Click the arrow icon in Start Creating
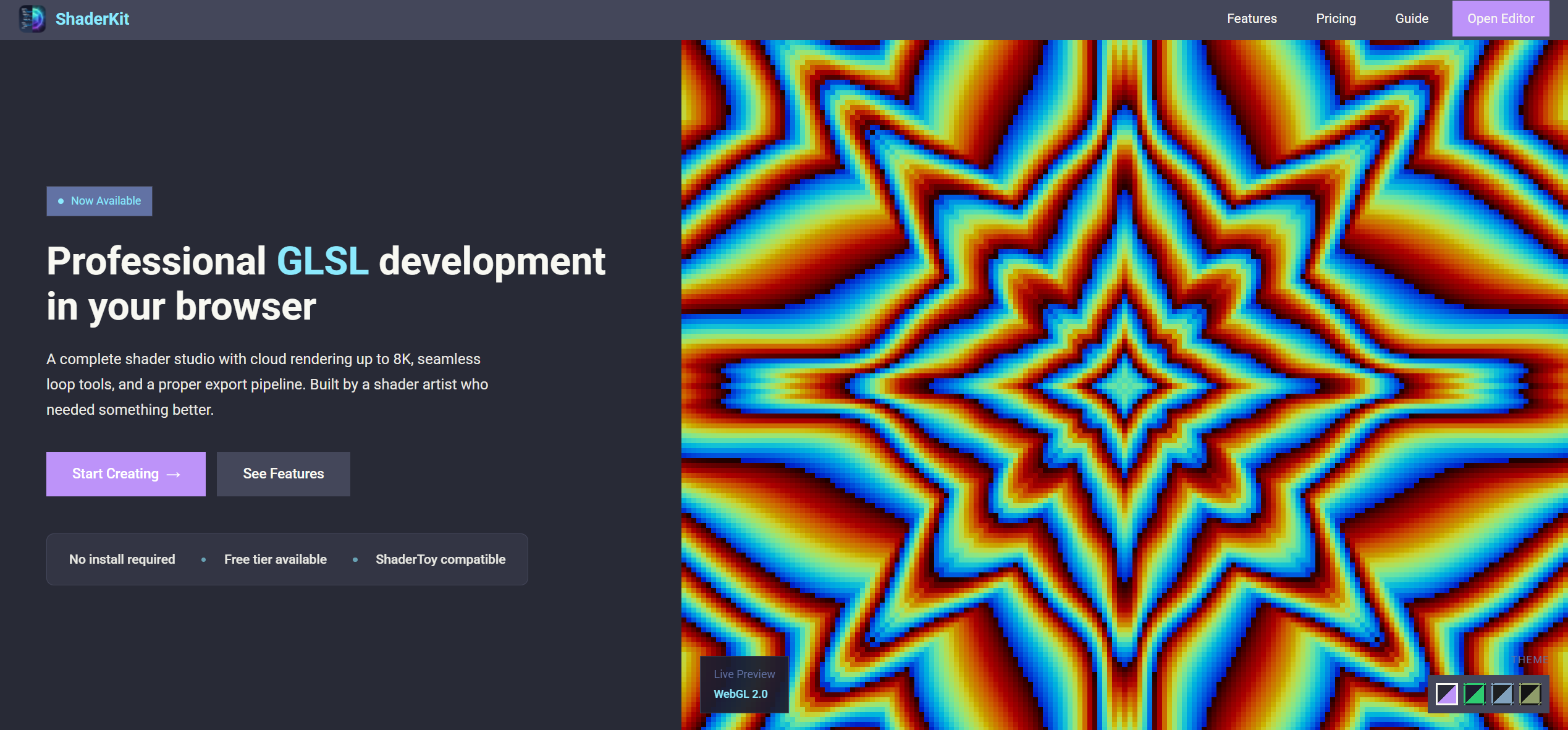 point(173,474)
